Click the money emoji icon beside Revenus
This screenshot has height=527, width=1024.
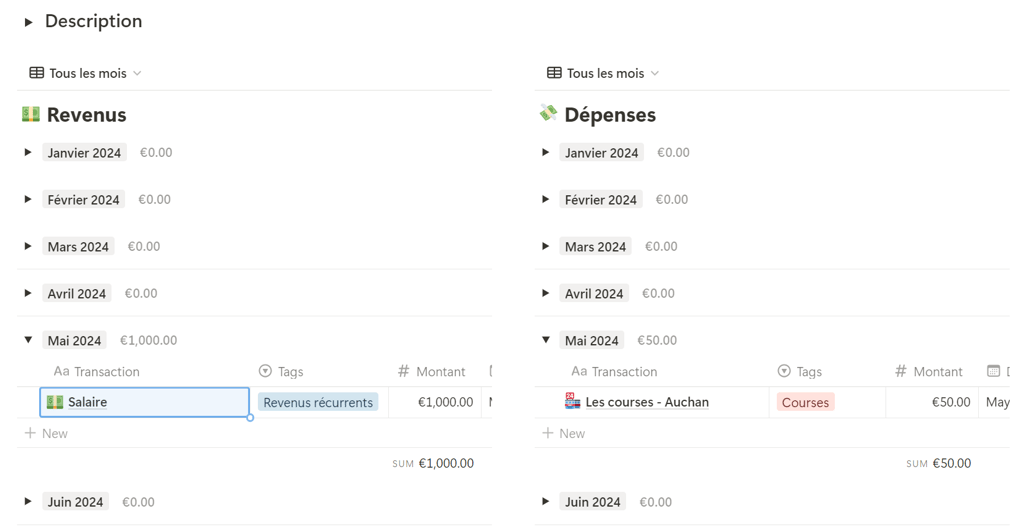click(31, 114)
